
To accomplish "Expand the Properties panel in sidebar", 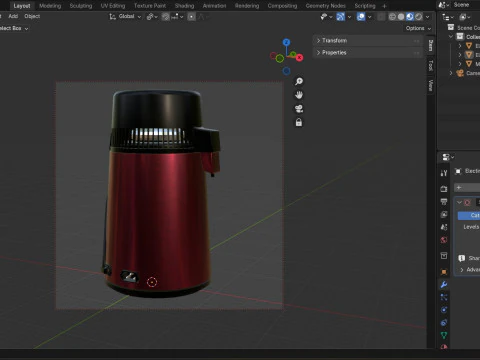I will click(x=367, y=52).
